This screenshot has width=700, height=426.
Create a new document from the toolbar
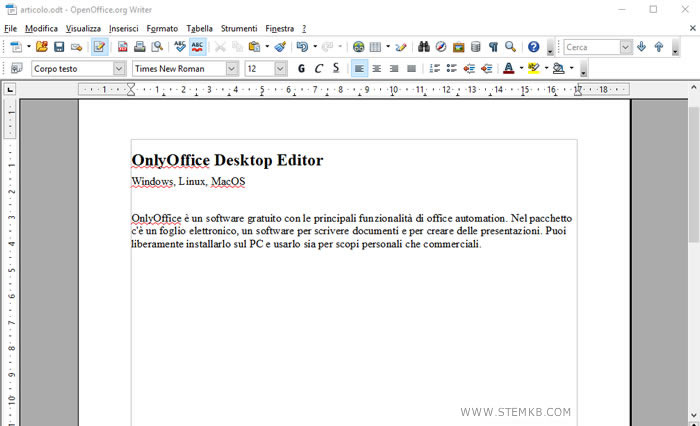tap(16, 47)
